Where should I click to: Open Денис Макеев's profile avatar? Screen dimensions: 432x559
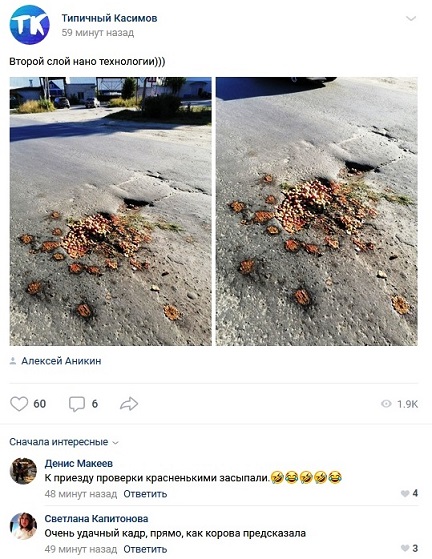pos(23,471)
